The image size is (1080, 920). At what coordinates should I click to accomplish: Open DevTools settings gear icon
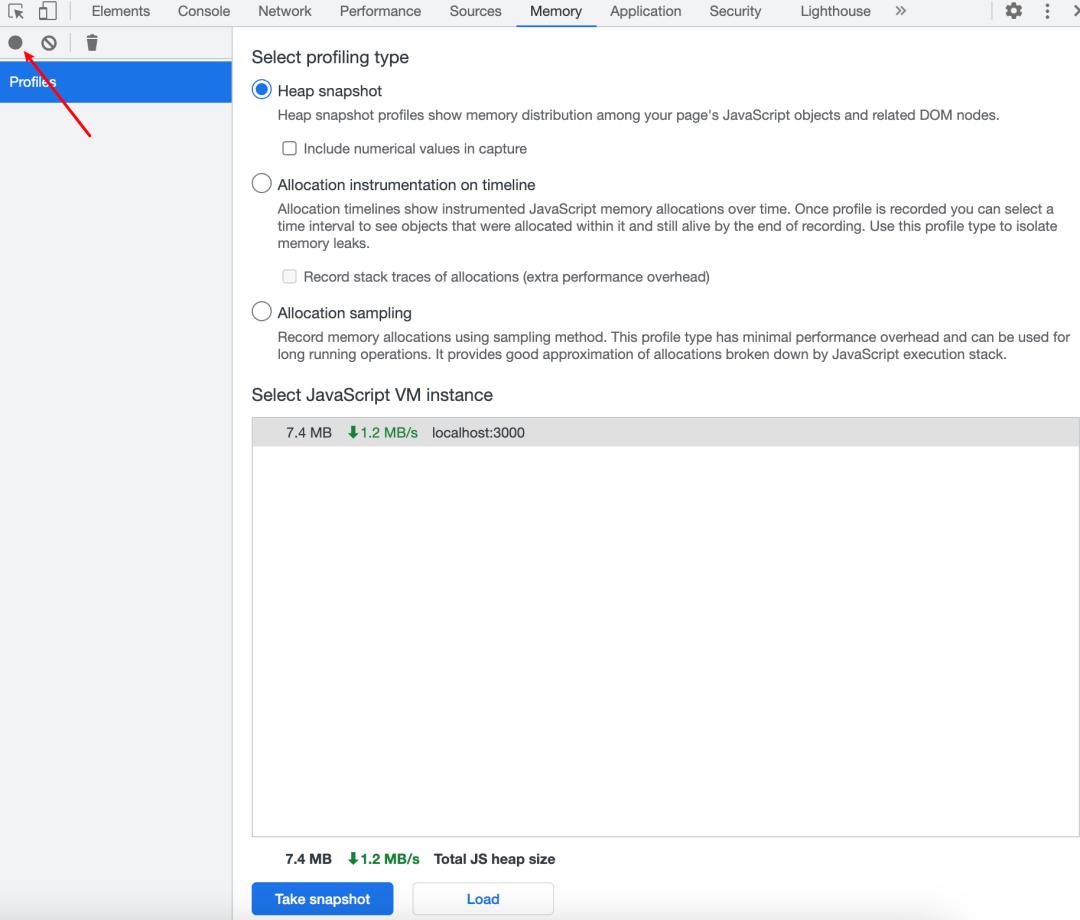click(1013, 11)
